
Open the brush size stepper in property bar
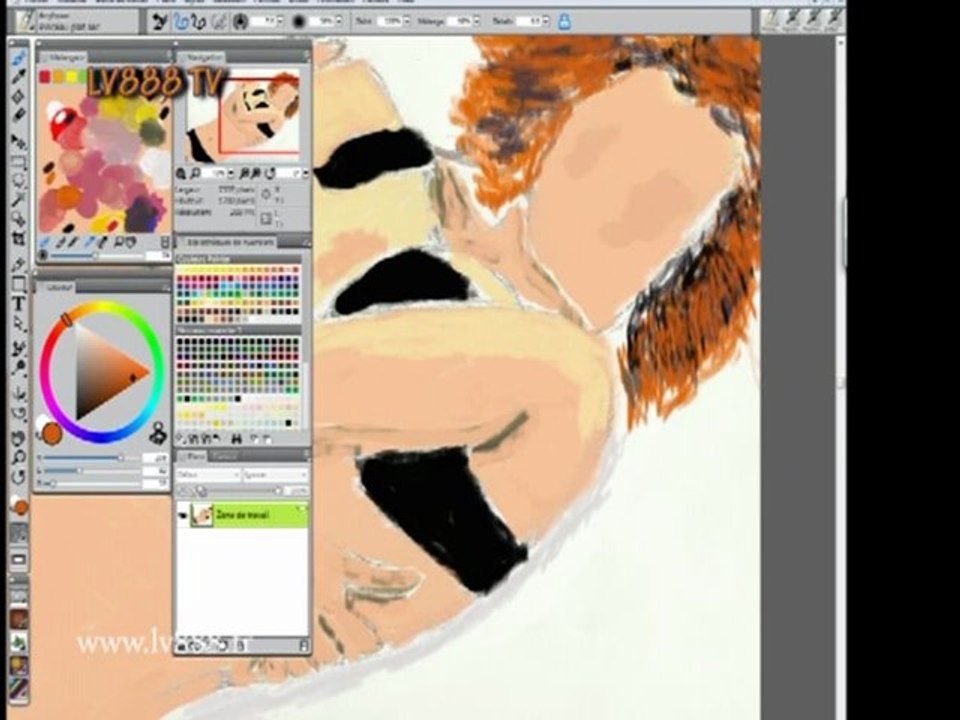pos(280,21)
